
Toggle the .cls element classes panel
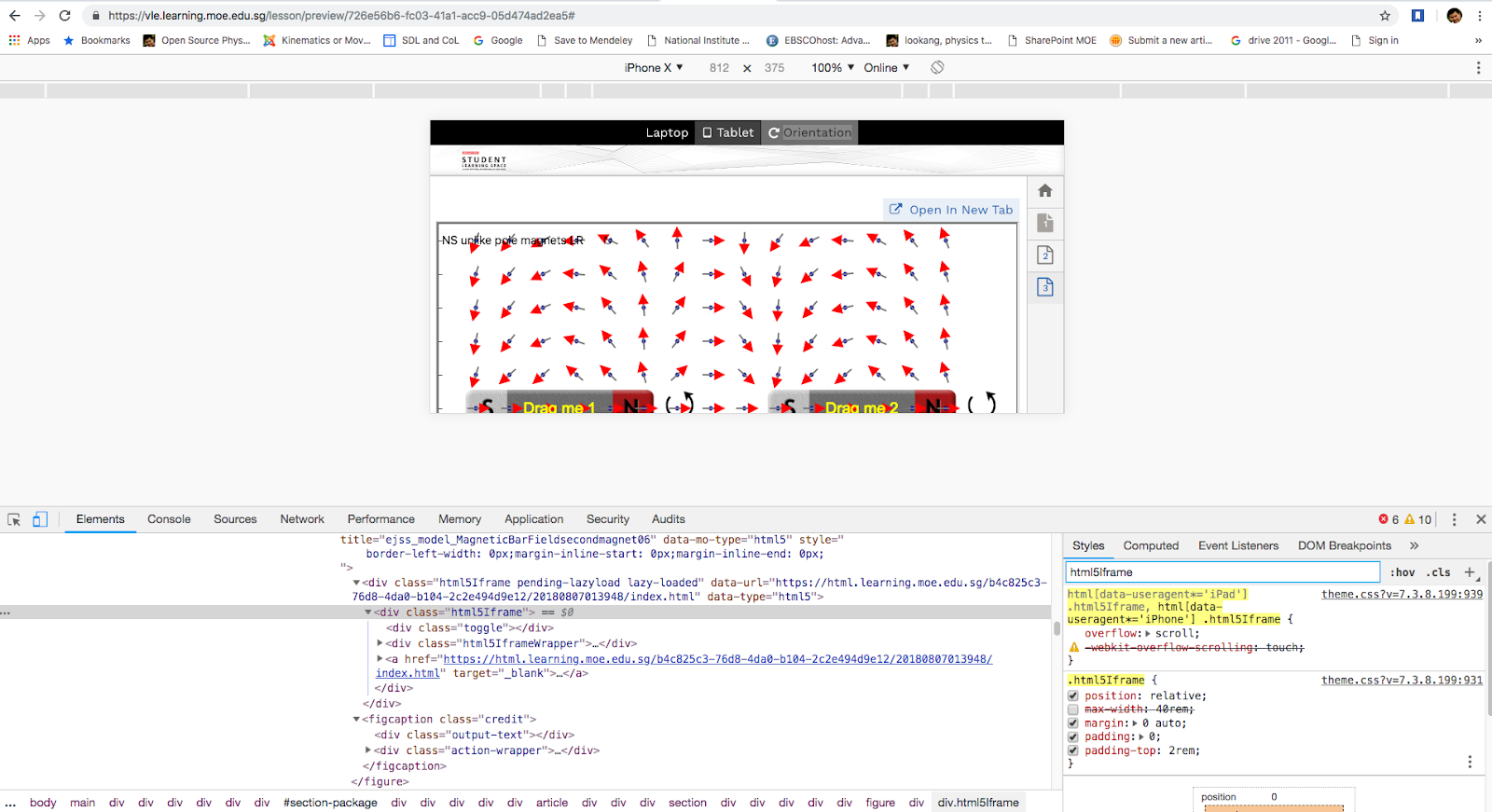click(1439, 572)
